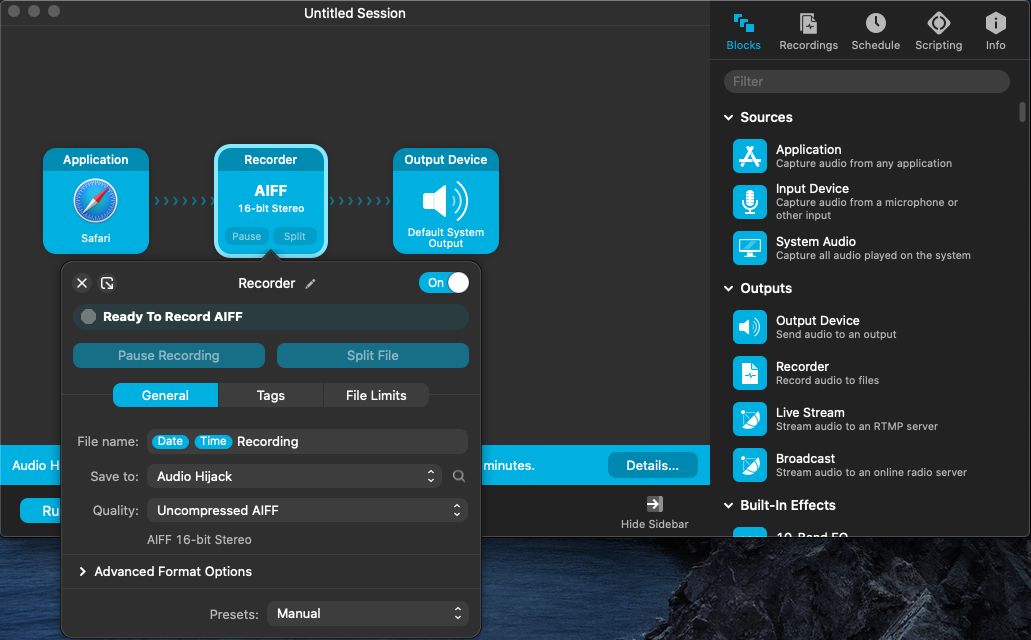The height and width of the screenshot is (640, 1031).
Task: Click the Date token in file name
Action: (x=170, y=441)
